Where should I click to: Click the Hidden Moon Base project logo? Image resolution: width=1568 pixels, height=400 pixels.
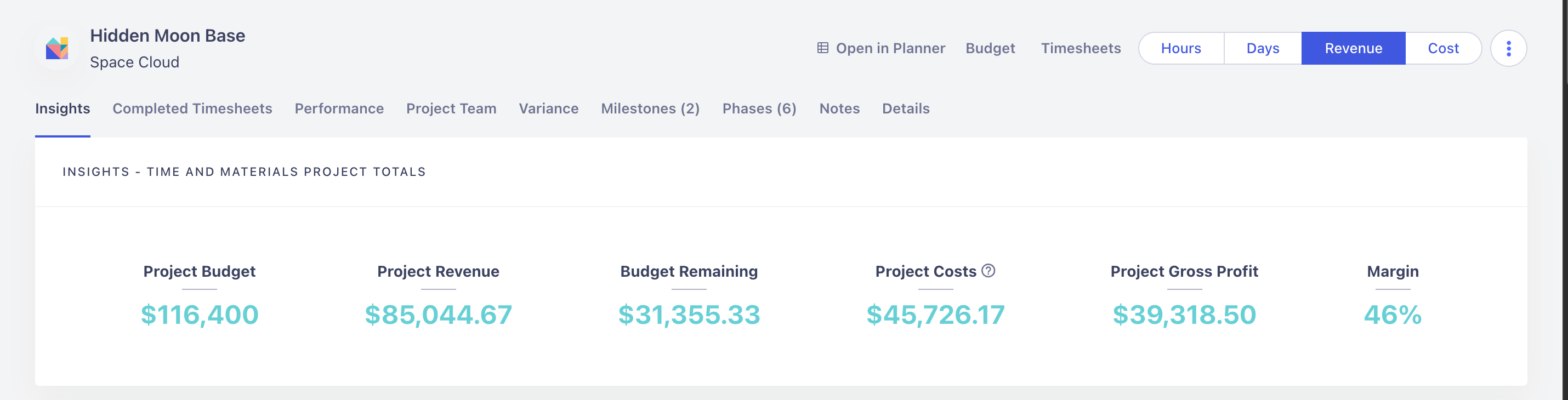click(x=57, y=49)
